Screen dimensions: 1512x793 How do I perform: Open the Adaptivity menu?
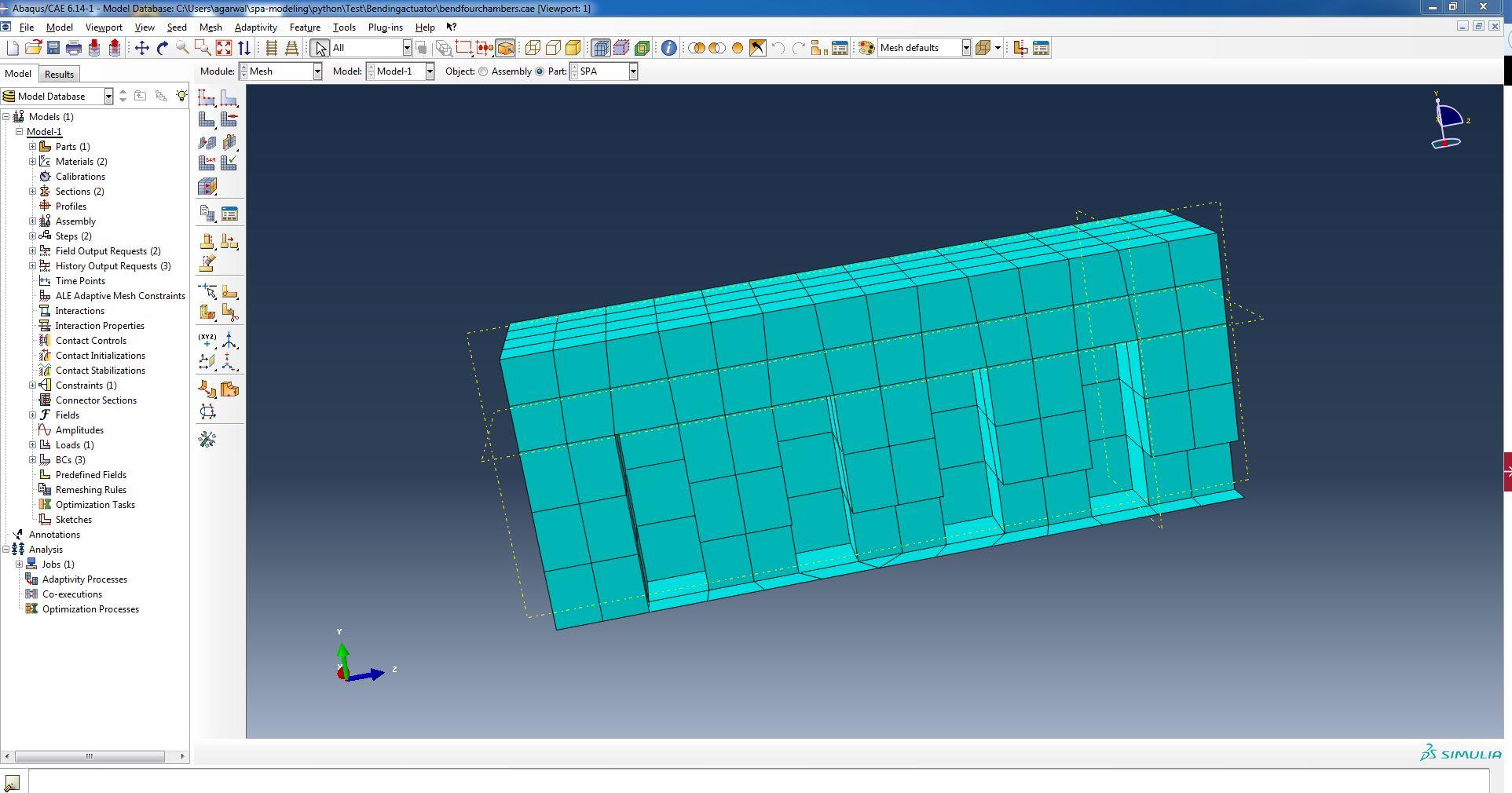[x=256, y=27]
